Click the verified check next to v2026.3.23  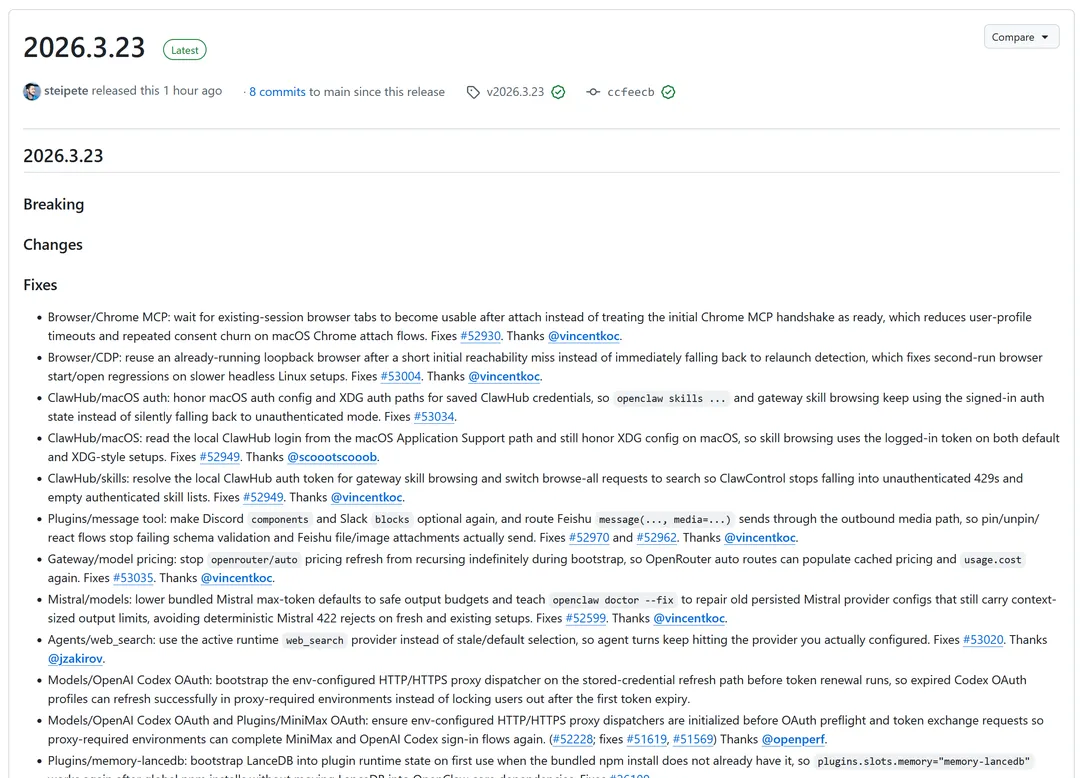[559, 92]
